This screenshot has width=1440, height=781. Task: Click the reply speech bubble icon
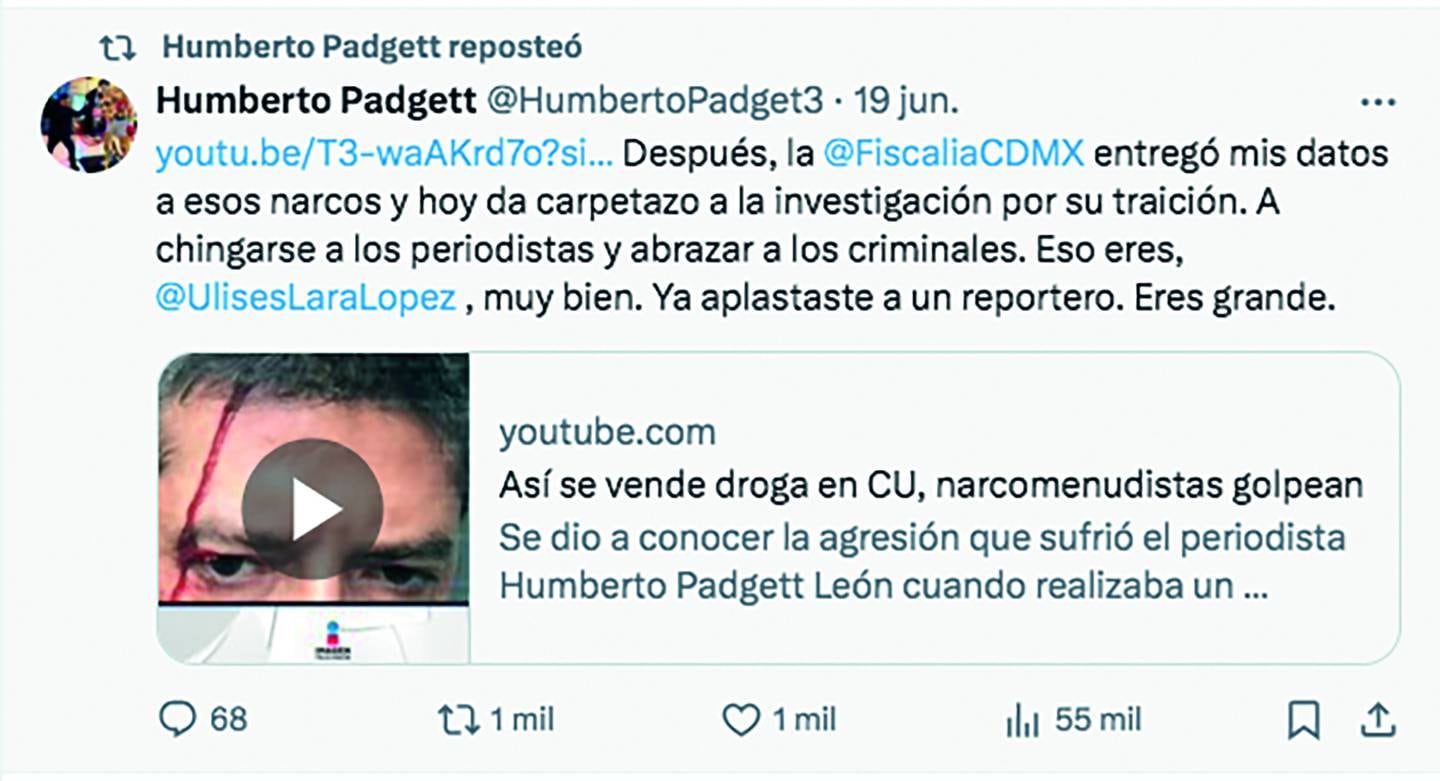point(178,718)
